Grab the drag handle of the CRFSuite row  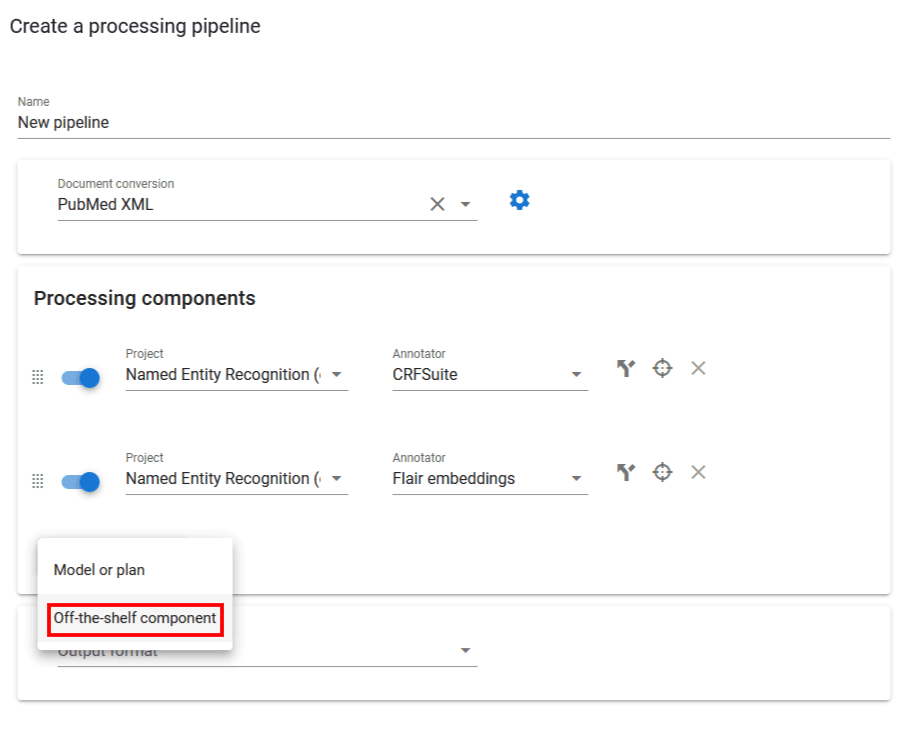pos(38,378)
